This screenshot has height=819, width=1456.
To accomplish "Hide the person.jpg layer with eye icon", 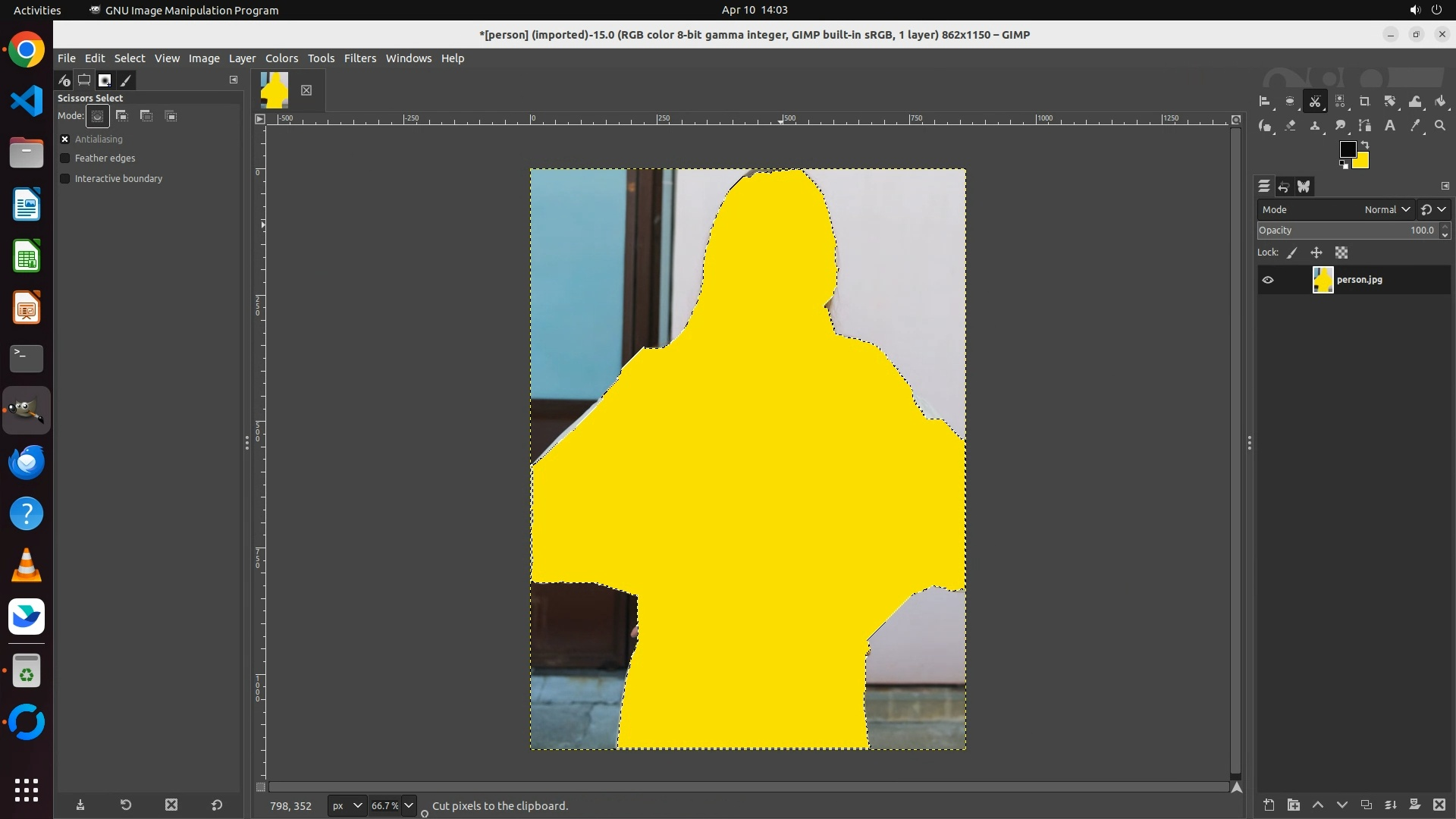I will pyautogui.click(x=1268, y=280).
